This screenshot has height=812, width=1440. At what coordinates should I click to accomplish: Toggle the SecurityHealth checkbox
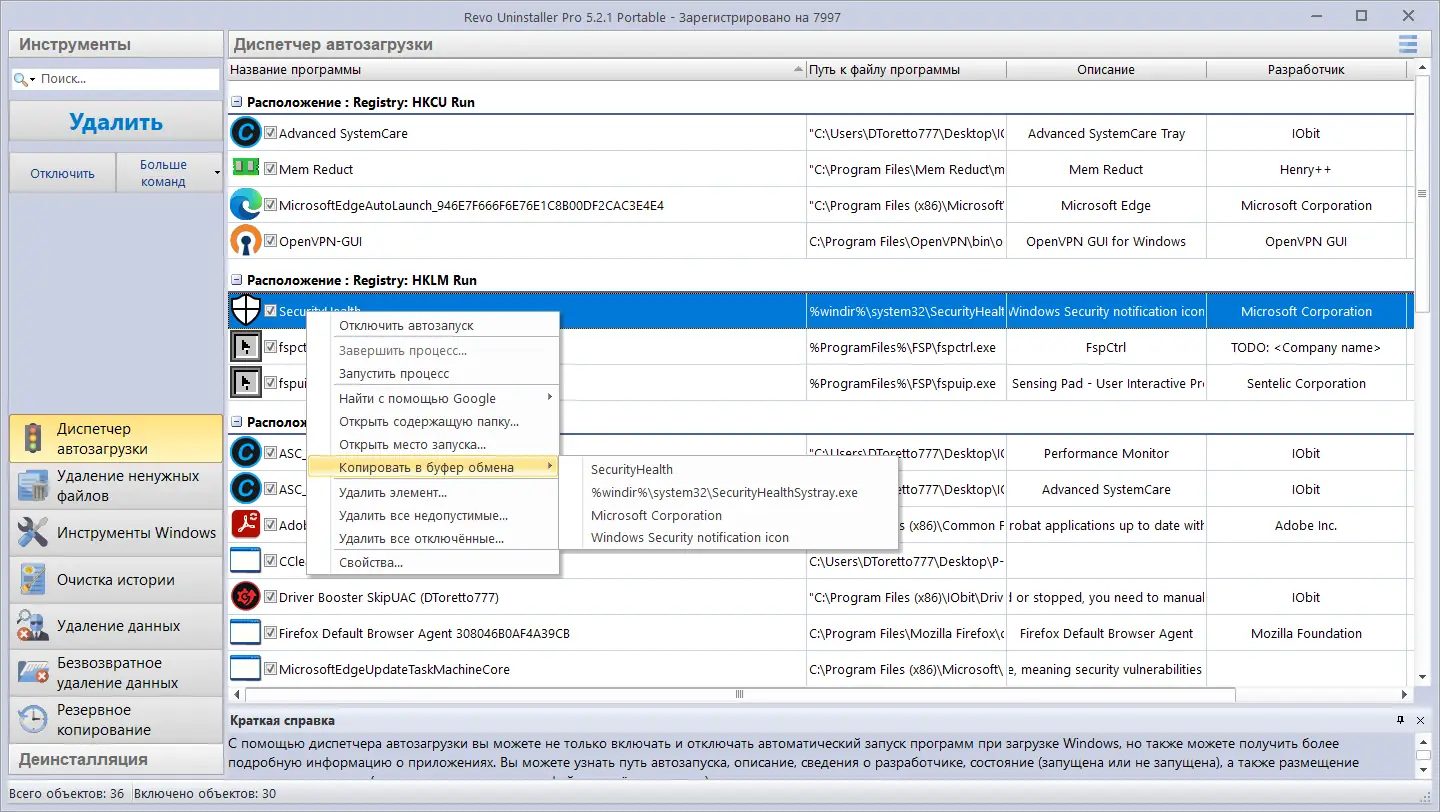click(x=270, y=311)
